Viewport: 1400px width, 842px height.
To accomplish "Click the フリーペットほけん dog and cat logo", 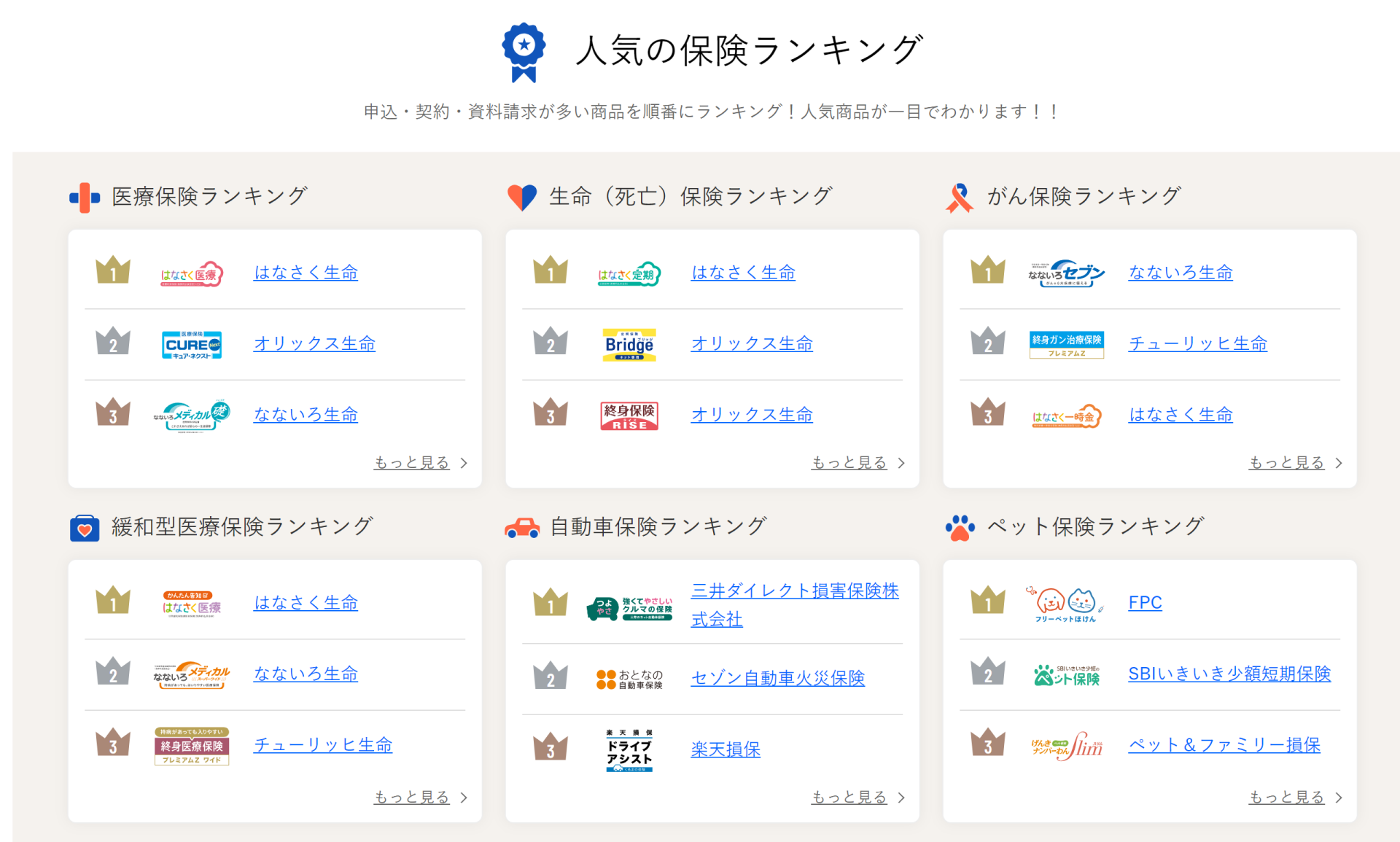I will point(1065,604).
